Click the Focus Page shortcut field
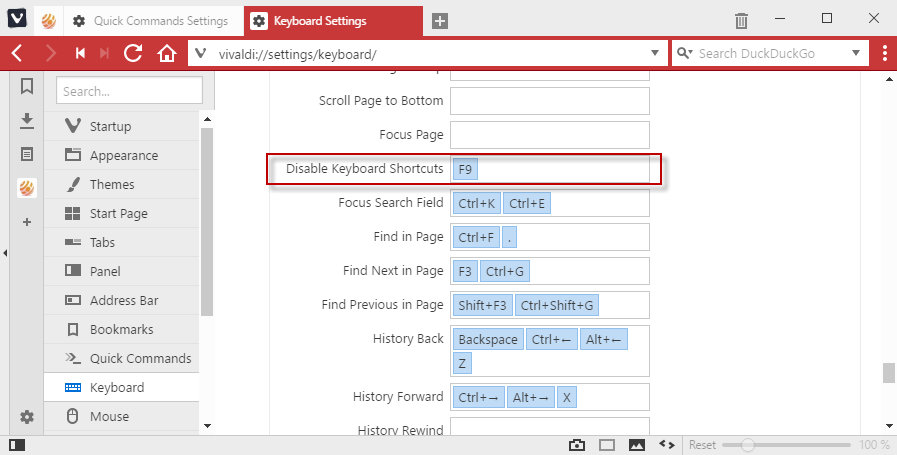 coord(550,134)
